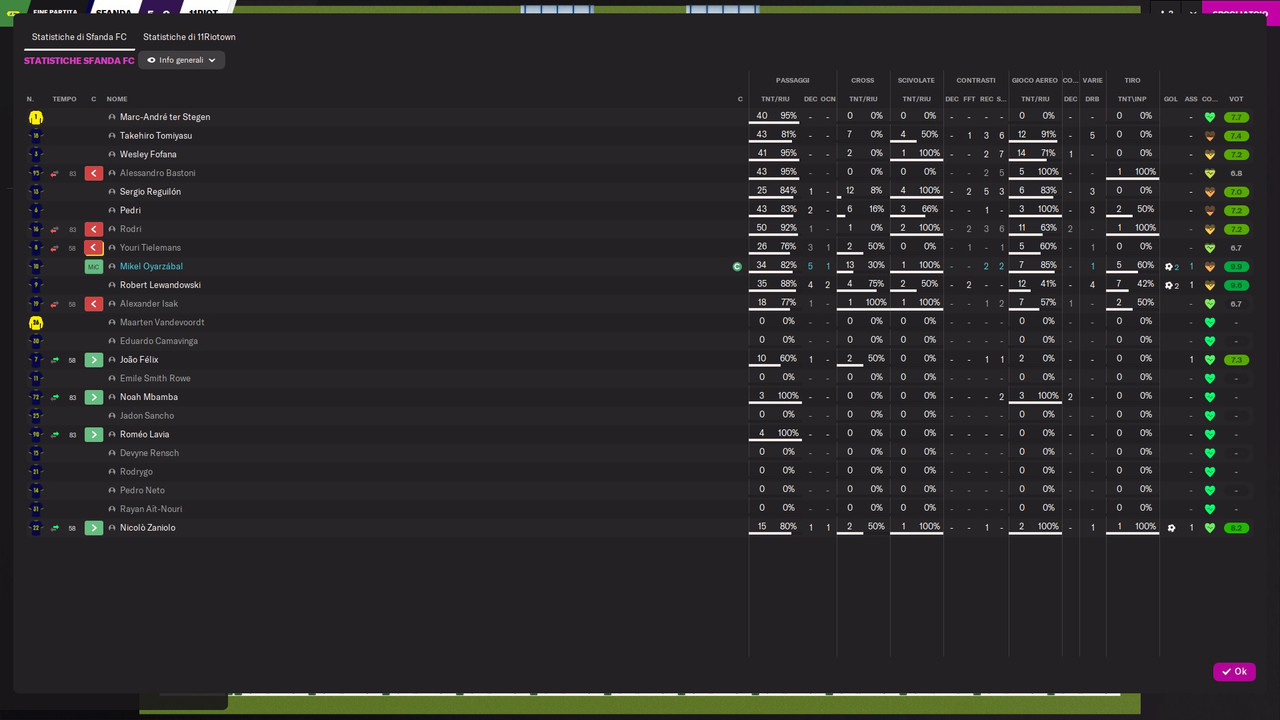
Task: Sort by the ASS column header
Action: point(1191,99)
